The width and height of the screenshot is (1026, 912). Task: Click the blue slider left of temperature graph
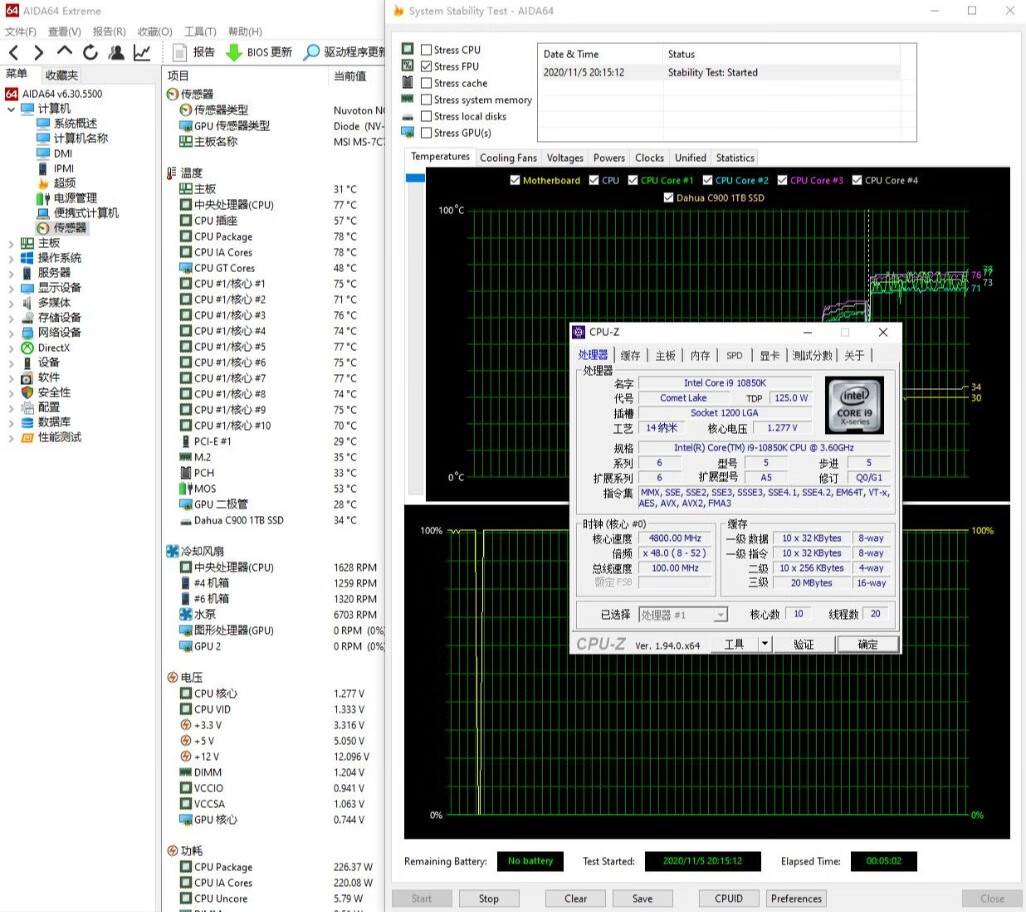[x=415, y=177]
